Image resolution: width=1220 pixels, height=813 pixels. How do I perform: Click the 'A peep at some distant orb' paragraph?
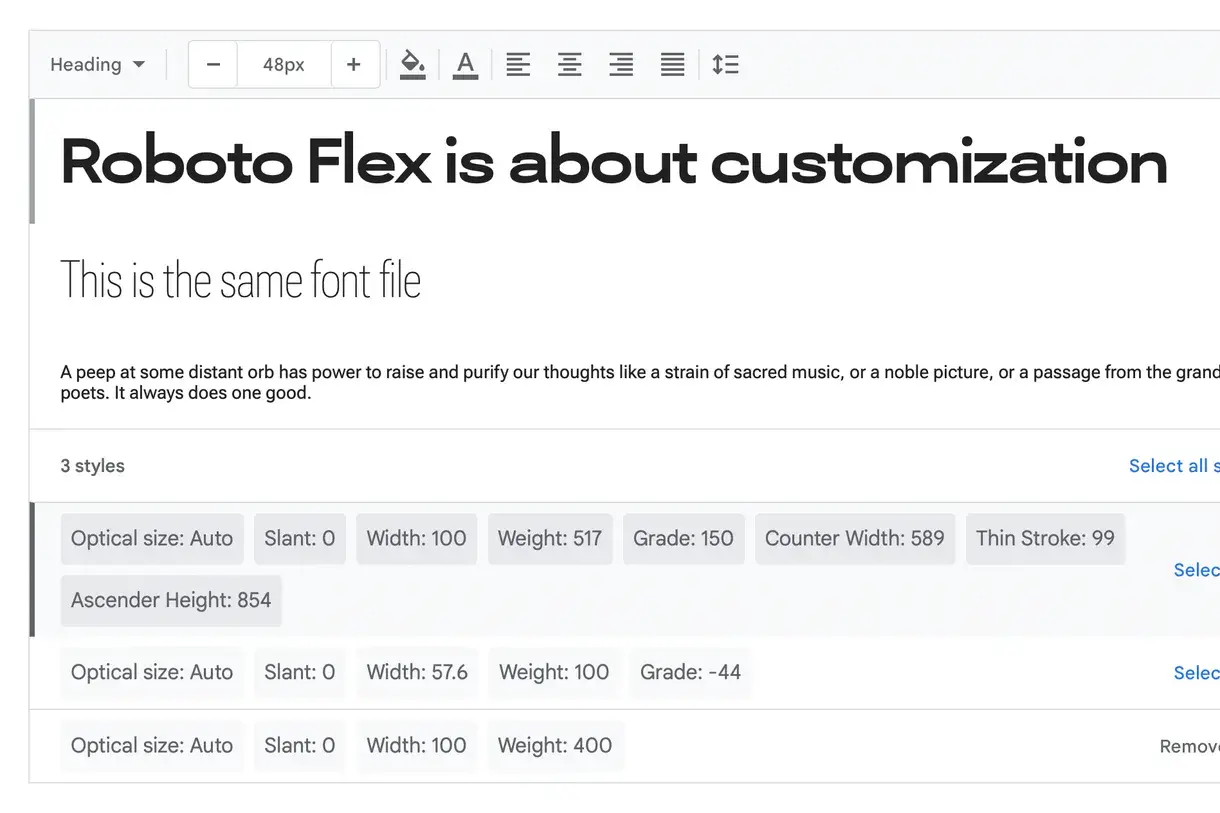[640, 382]
